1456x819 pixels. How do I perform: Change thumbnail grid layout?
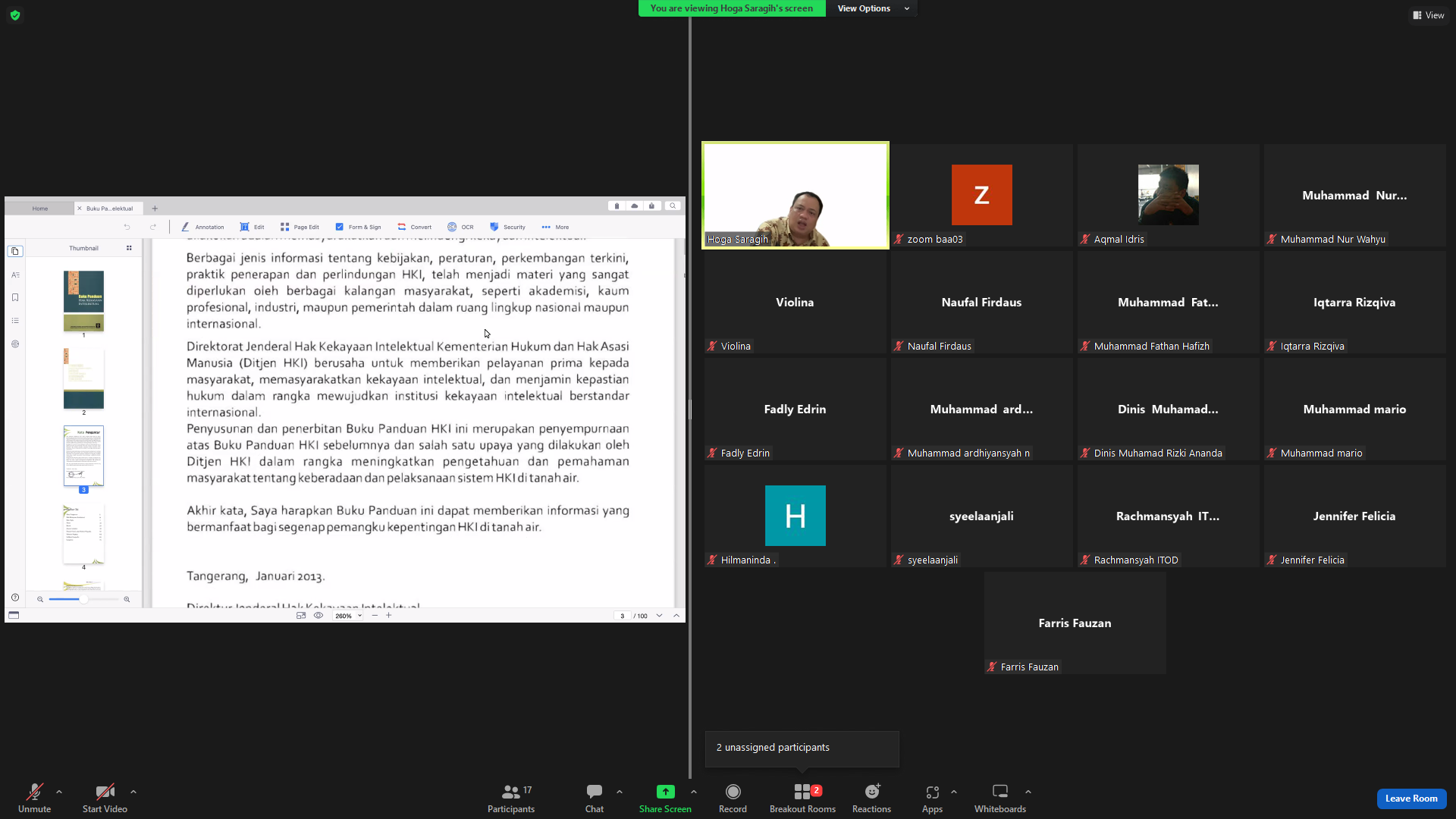pyautogui.click(x=129, y=248)
